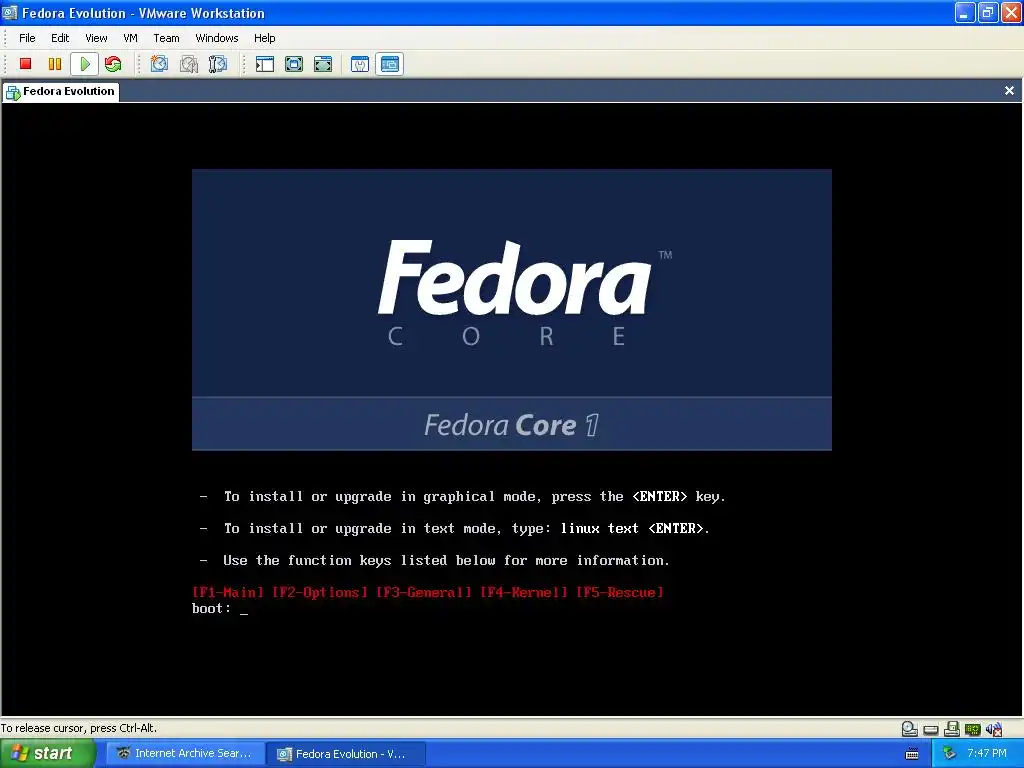Click the Fedora Core 1 banner text

coord(511,425)
